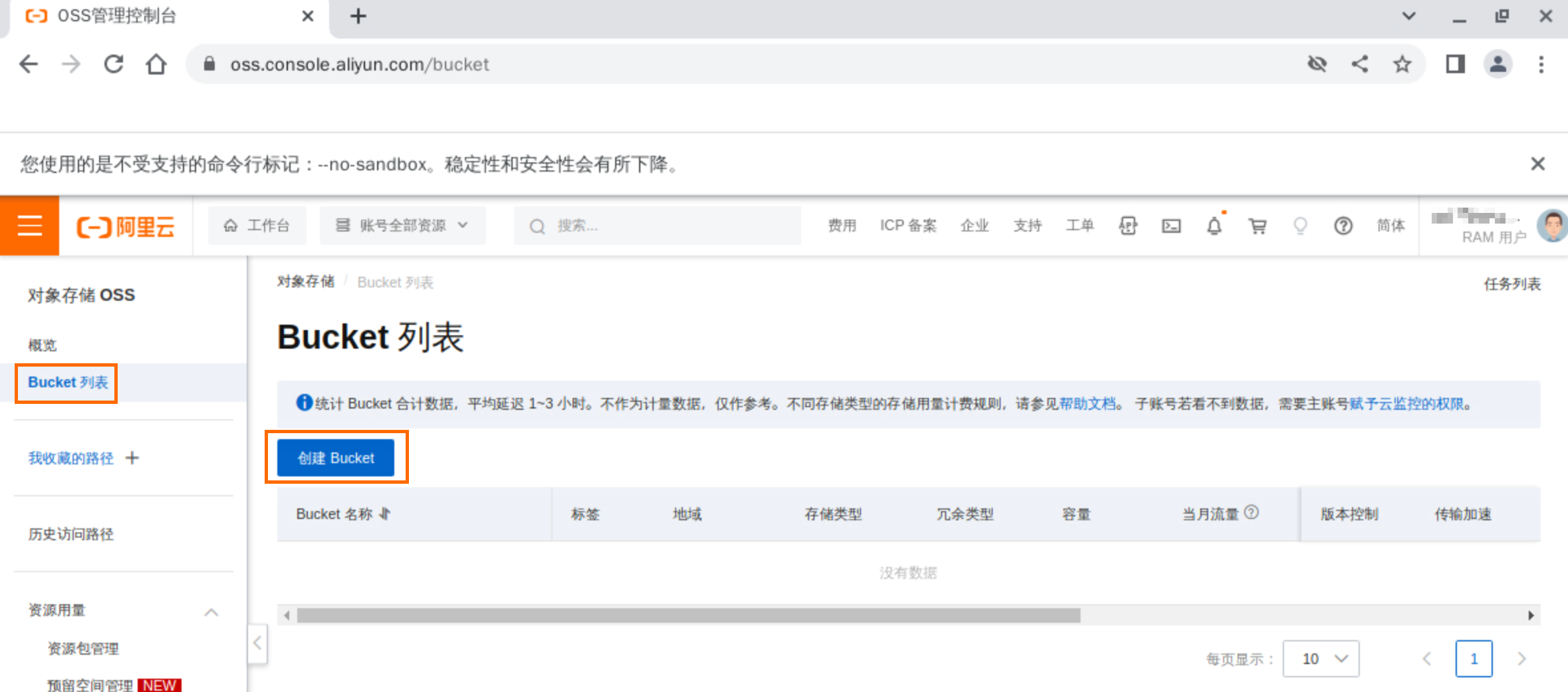Open the 工作台 workbench button

tap(257, 226)
